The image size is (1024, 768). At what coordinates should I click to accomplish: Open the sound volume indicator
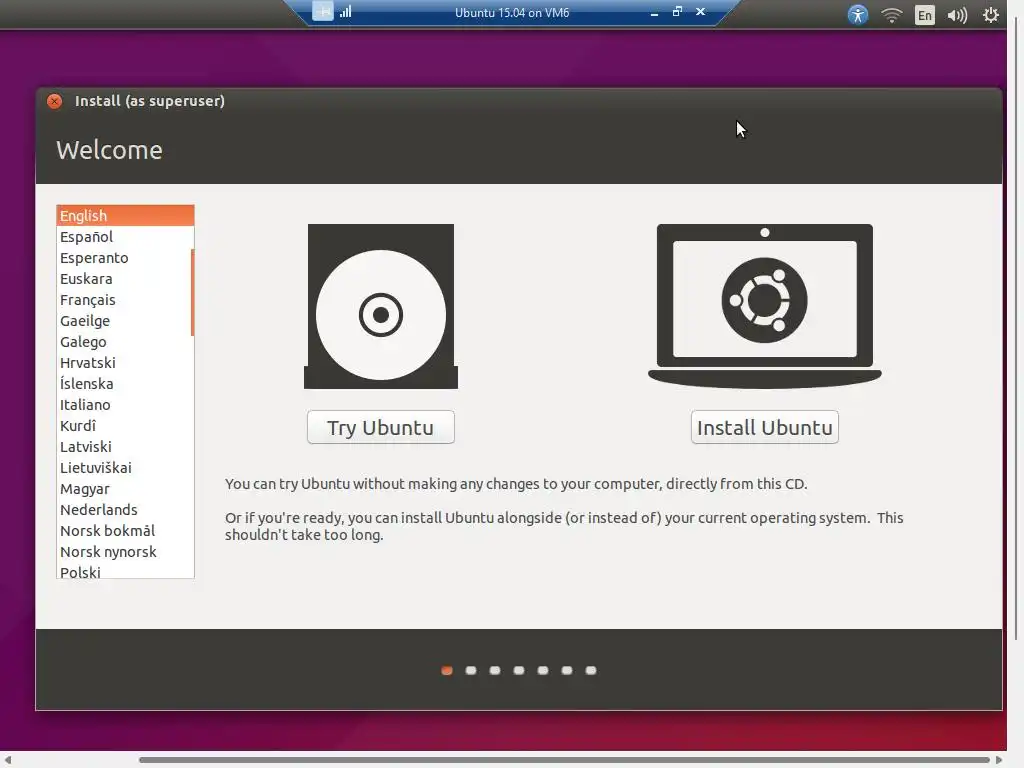[957, 14]
